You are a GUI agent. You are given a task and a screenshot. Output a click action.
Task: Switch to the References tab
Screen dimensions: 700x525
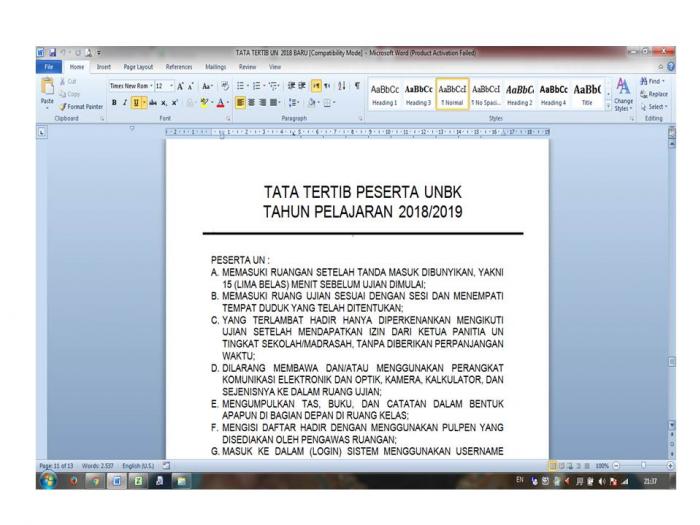pos(179,67)
